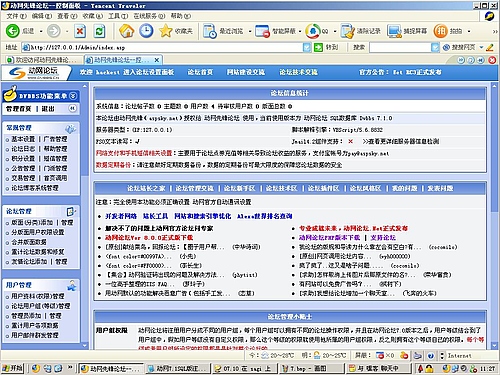Click the pencil highlight icon right of search
This screenshot has height=375, width=500.
point(490,47)
